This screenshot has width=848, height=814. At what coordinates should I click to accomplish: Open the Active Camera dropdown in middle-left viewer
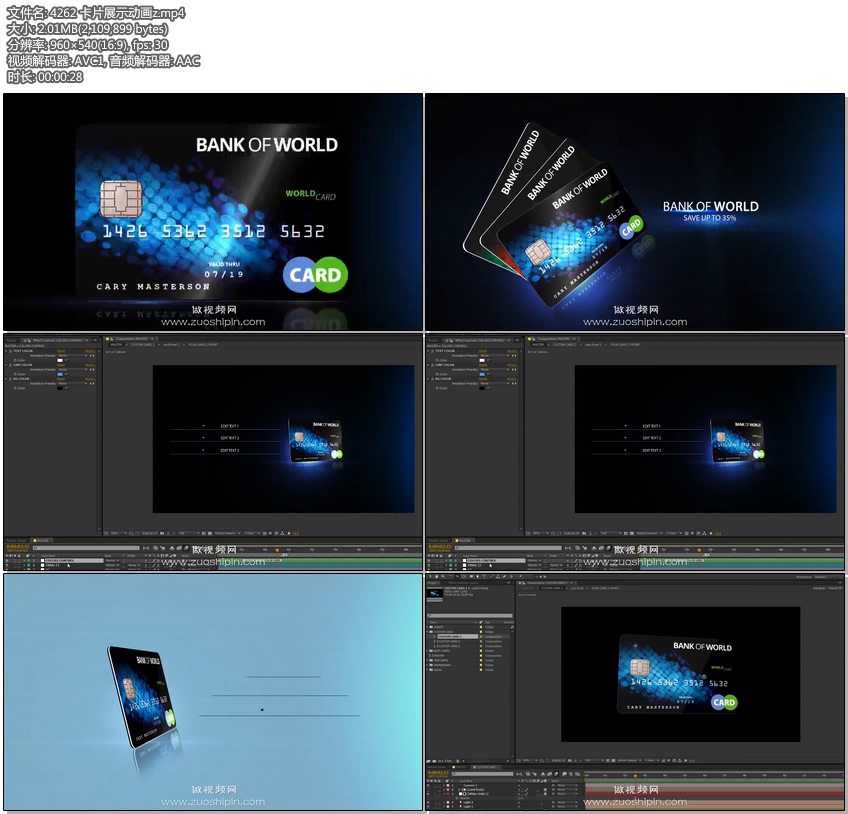pyautogui.click(x=226, y=533)
